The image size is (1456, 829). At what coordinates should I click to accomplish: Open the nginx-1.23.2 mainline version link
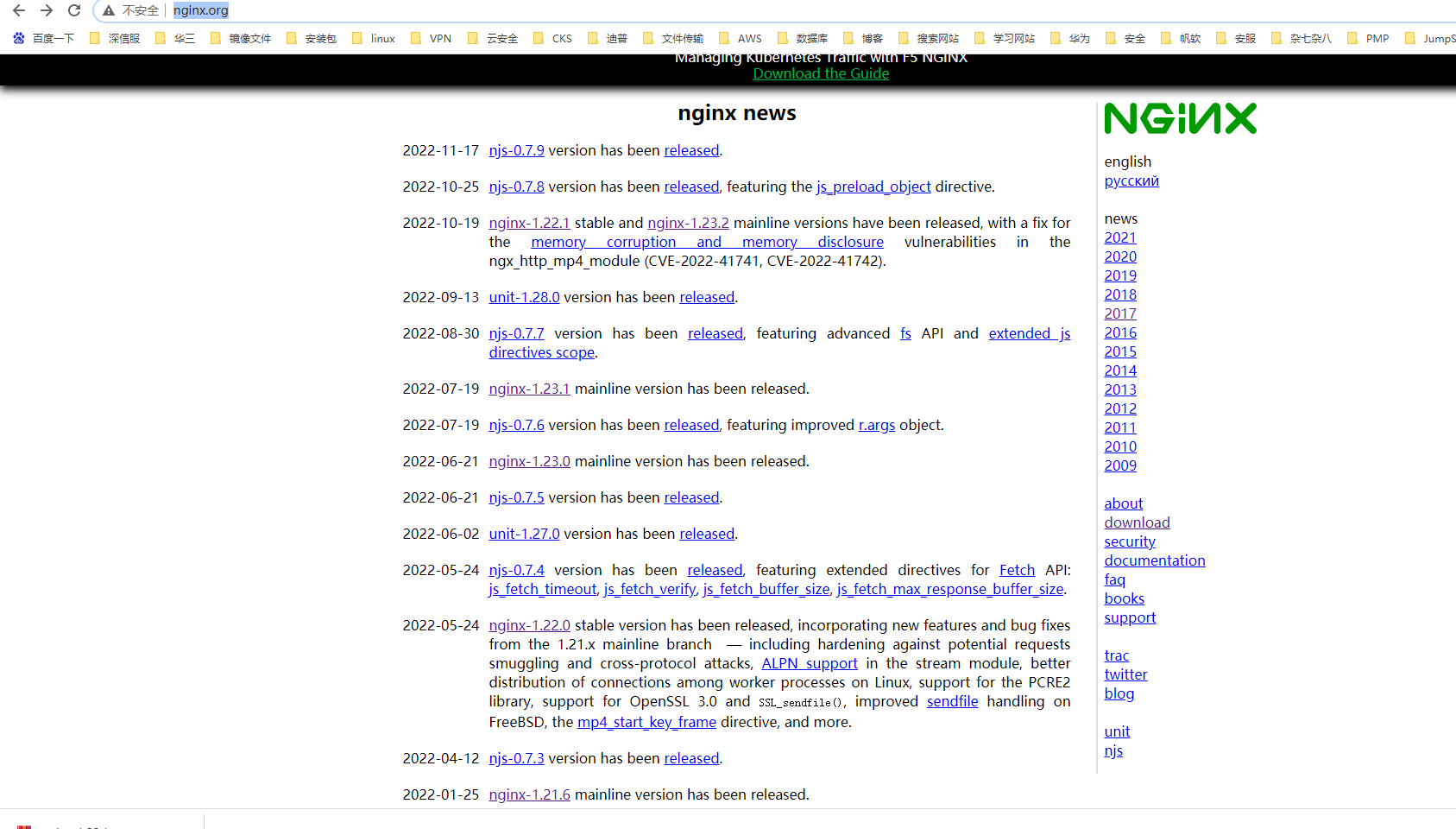[688, 223]
